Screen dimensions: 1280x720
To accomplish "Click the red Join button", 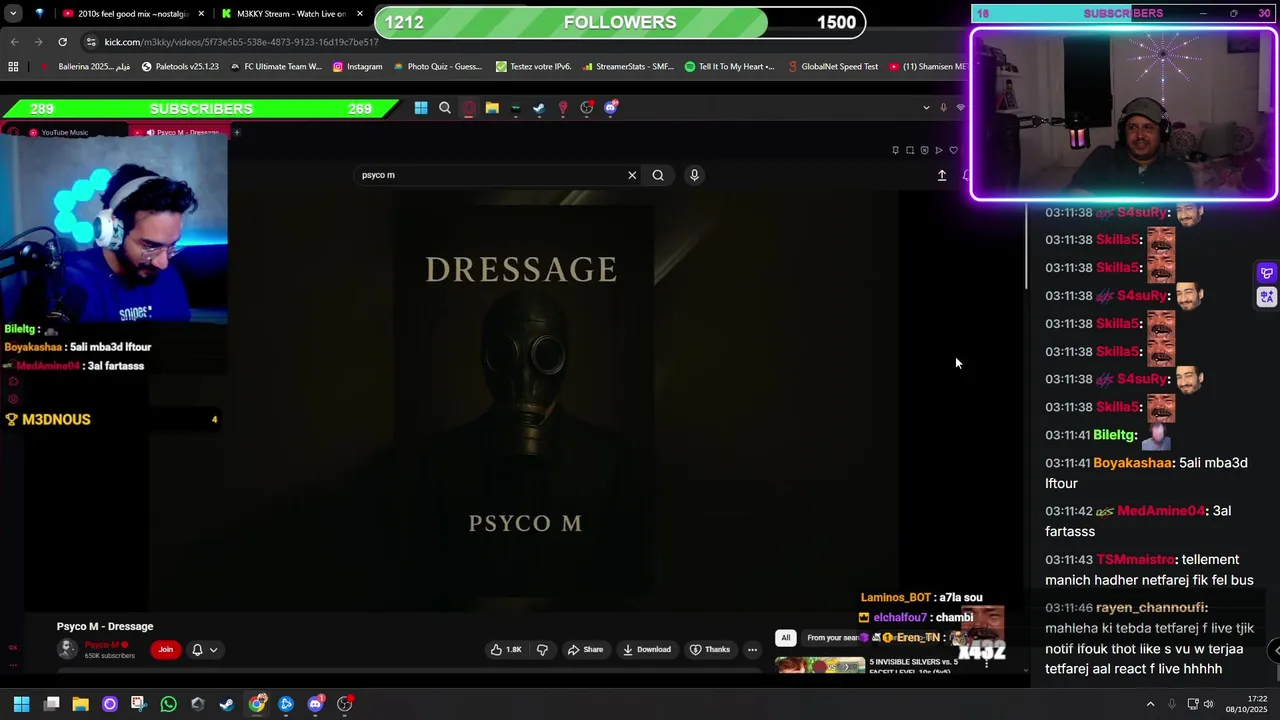I will [166, 649].
